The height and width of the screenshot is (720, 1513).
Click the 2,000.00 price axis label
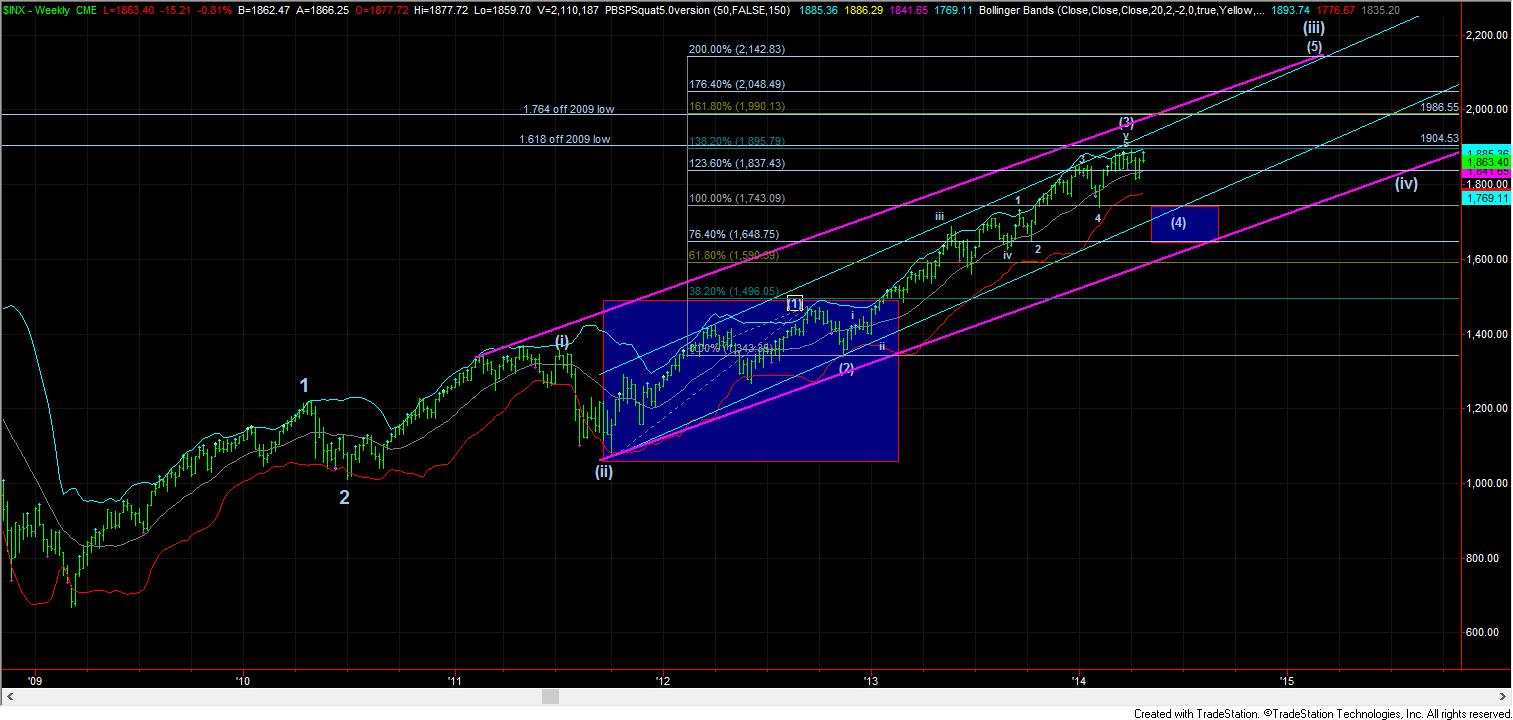click(x=1485, y=109)
